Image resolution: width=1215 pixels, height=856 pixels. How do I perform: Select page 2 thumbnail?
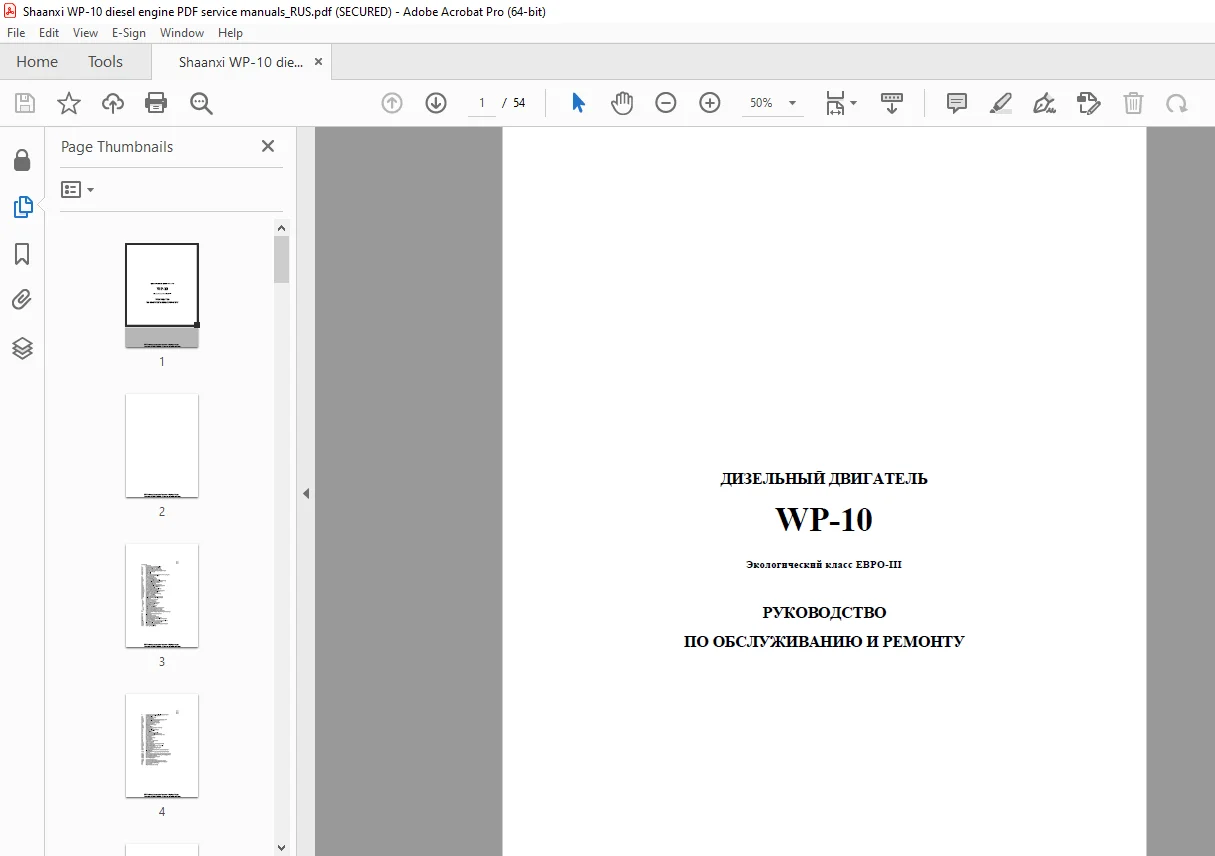(162, 445)
